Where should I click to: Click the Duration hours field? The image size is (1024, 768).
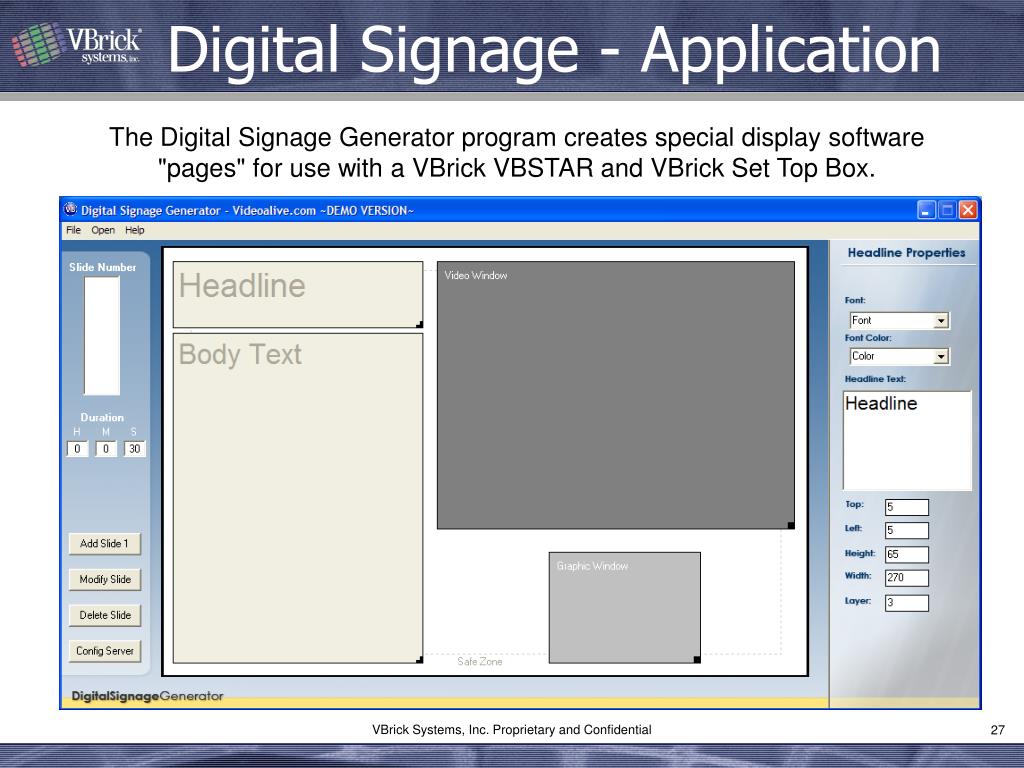click(77, 449)
